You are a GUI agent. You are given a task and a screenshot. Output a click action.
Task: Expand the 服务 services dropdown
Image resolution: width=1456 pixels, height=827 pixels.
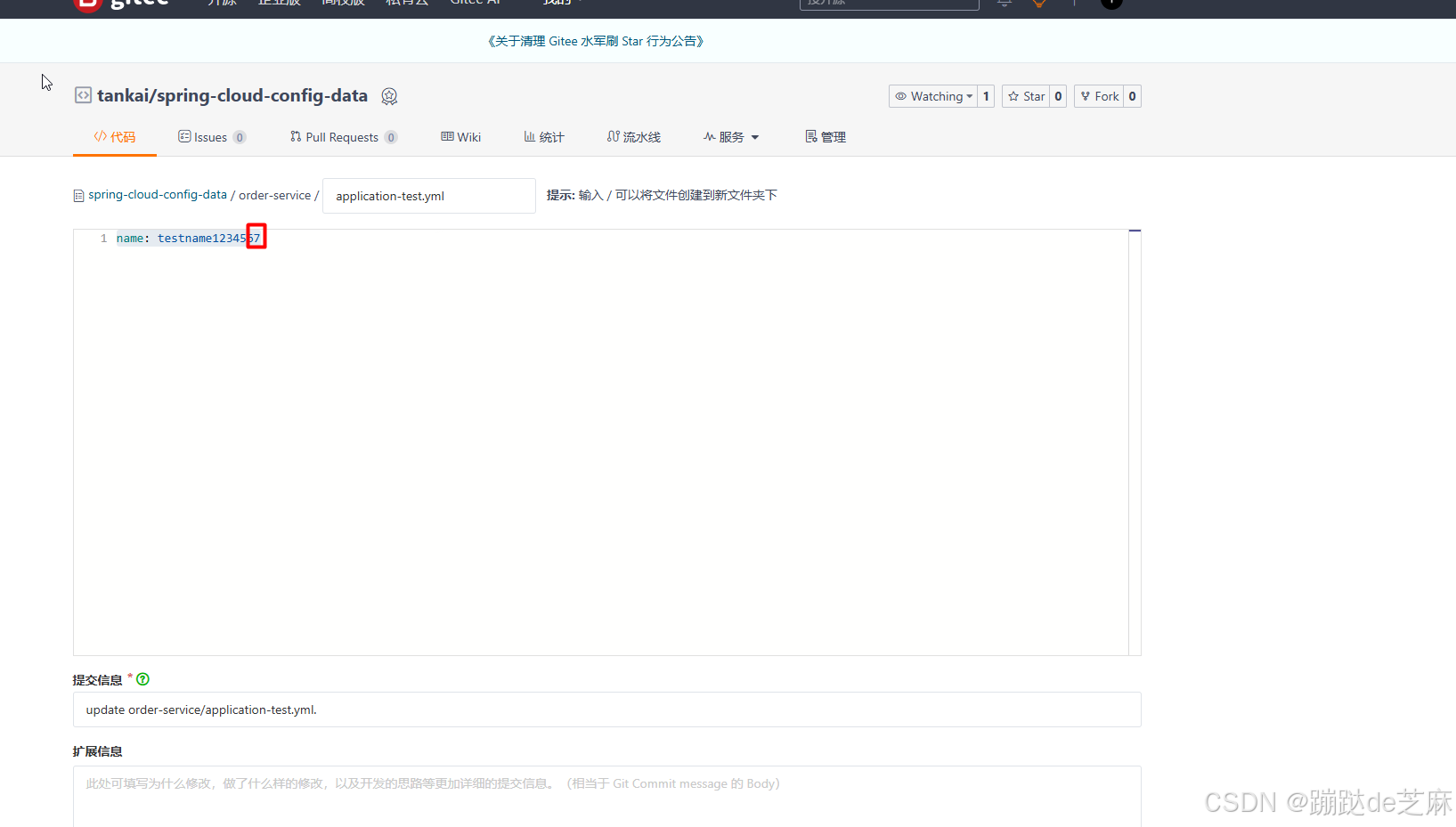coord(731,136)
